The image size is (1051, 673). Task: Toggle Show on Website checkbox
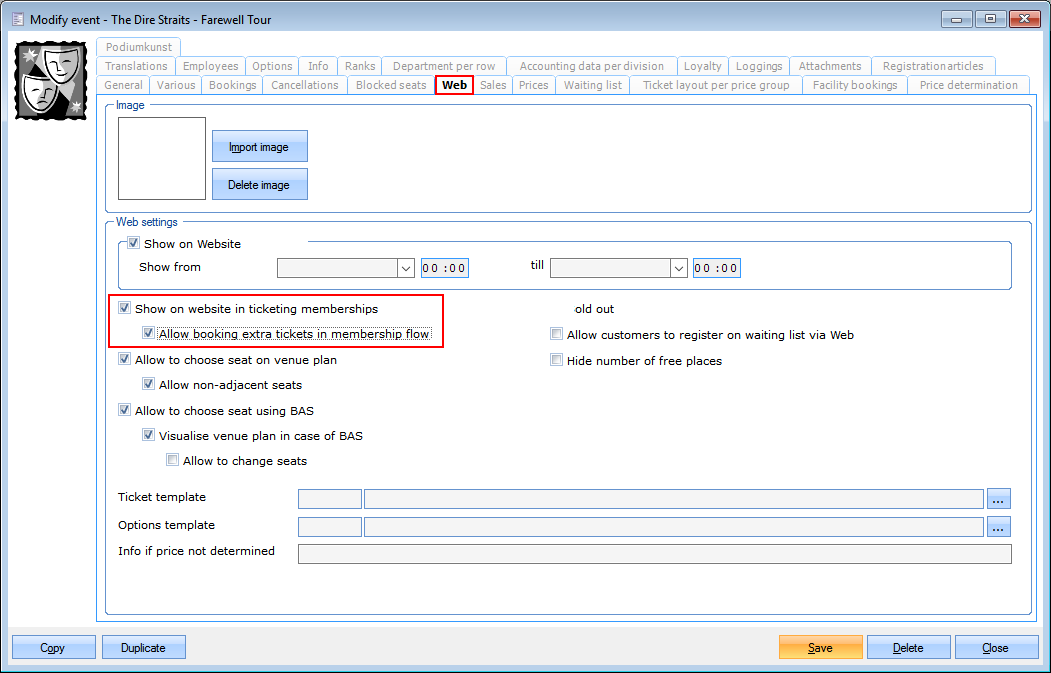coord(133,244)
